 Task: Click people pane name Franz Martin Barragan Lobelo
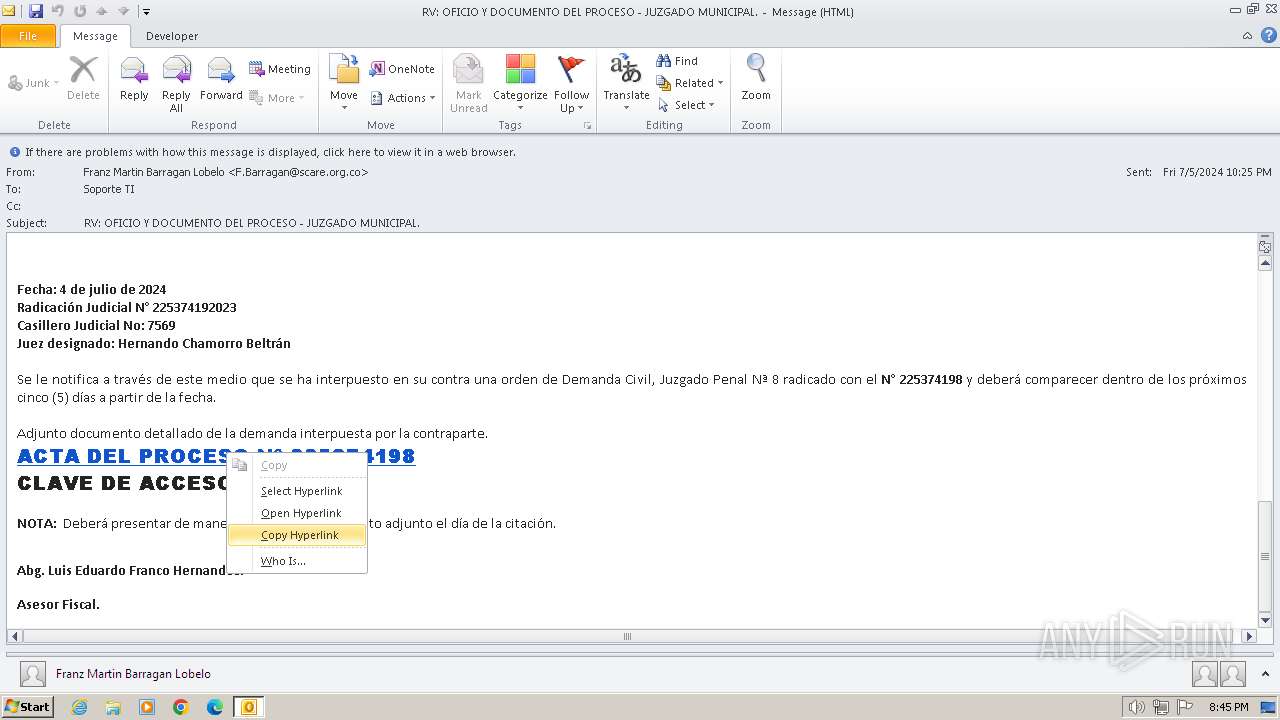pyautogui.click(x=133, y=674)
